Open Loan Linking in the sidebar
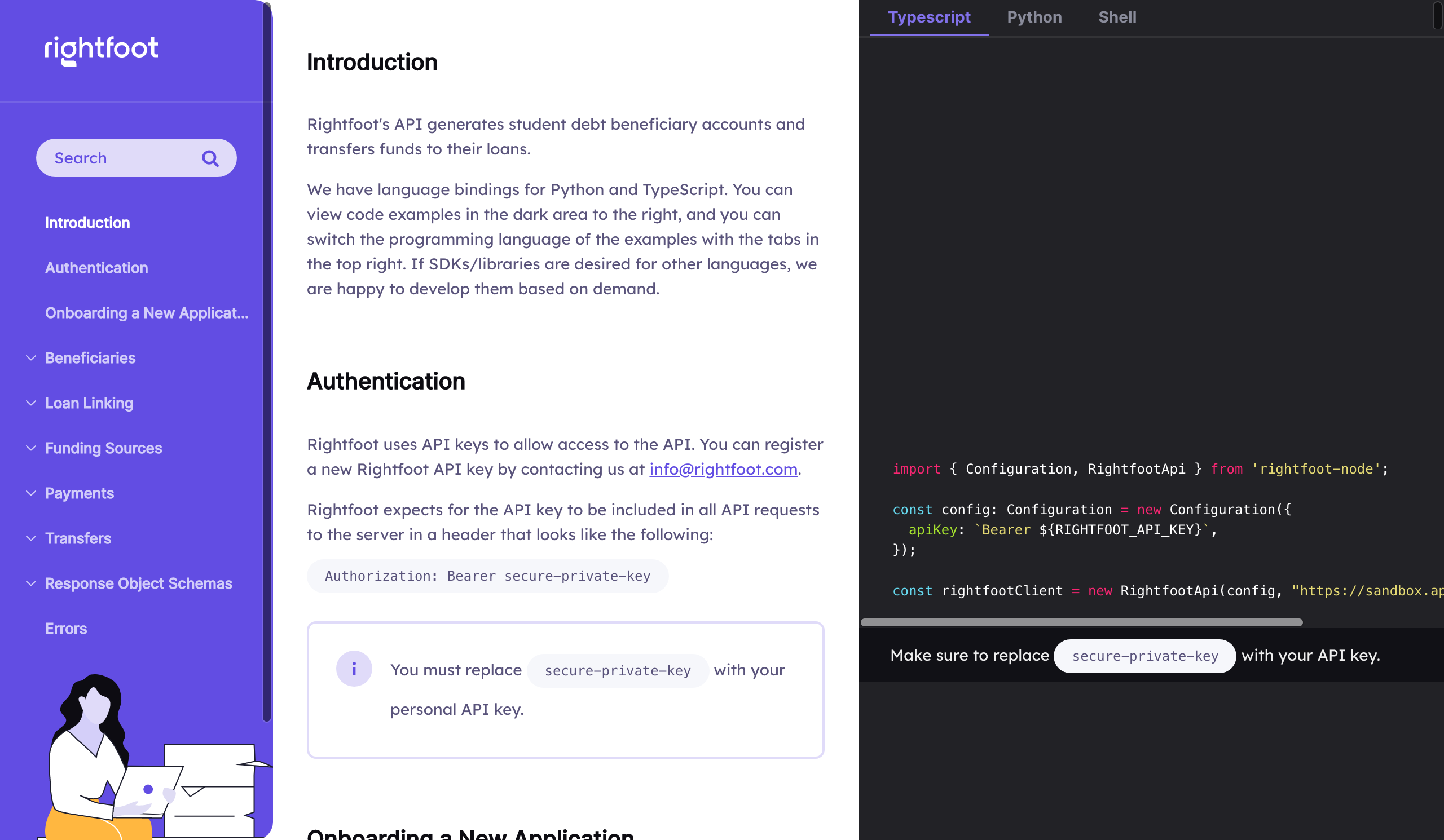 click(89, 404)
